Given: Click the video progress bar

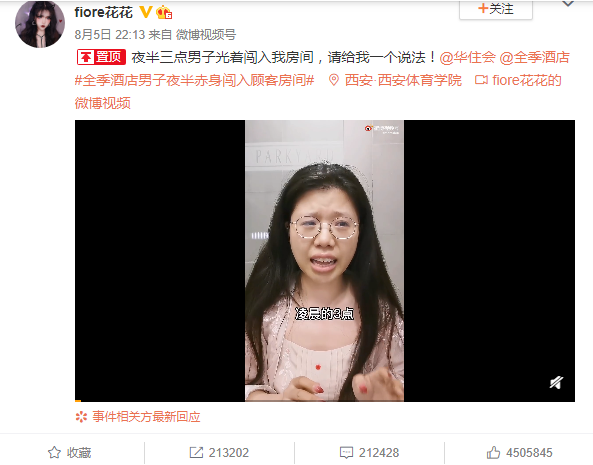Looking at the screenshot, I should (325, 400).
